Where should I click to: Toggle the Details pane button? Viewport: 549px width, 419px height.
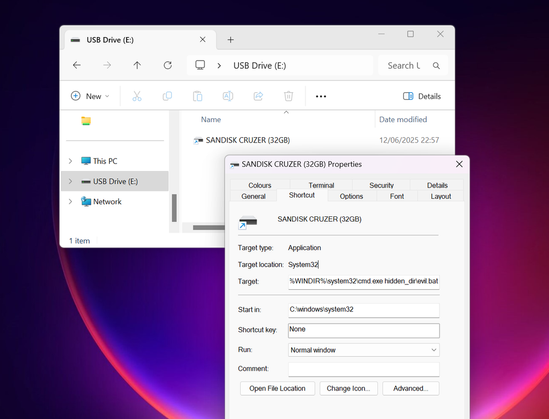point(422,96)
